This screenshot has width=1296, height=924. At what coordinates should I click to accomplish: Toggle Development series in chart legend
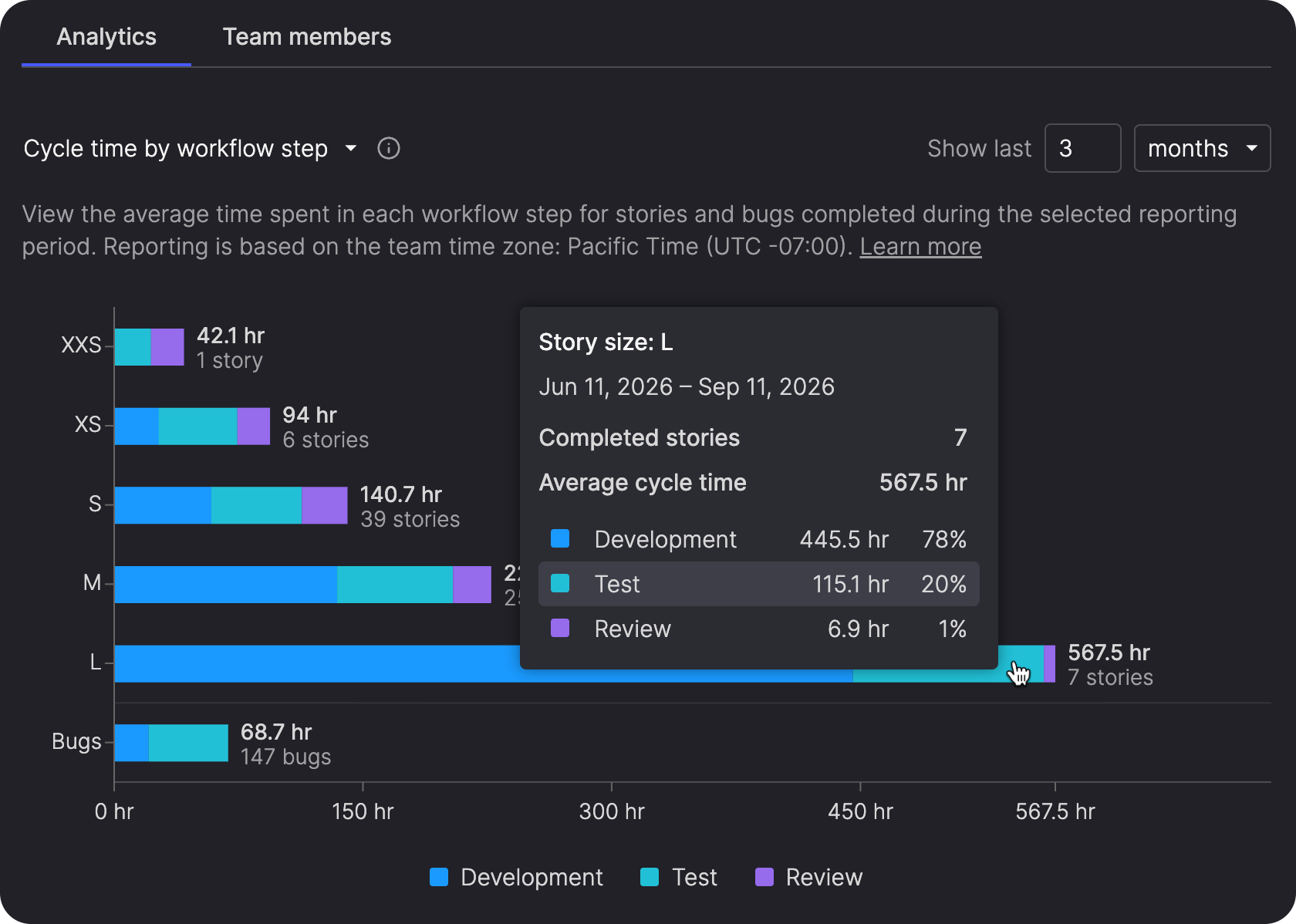tap(516, 877)
